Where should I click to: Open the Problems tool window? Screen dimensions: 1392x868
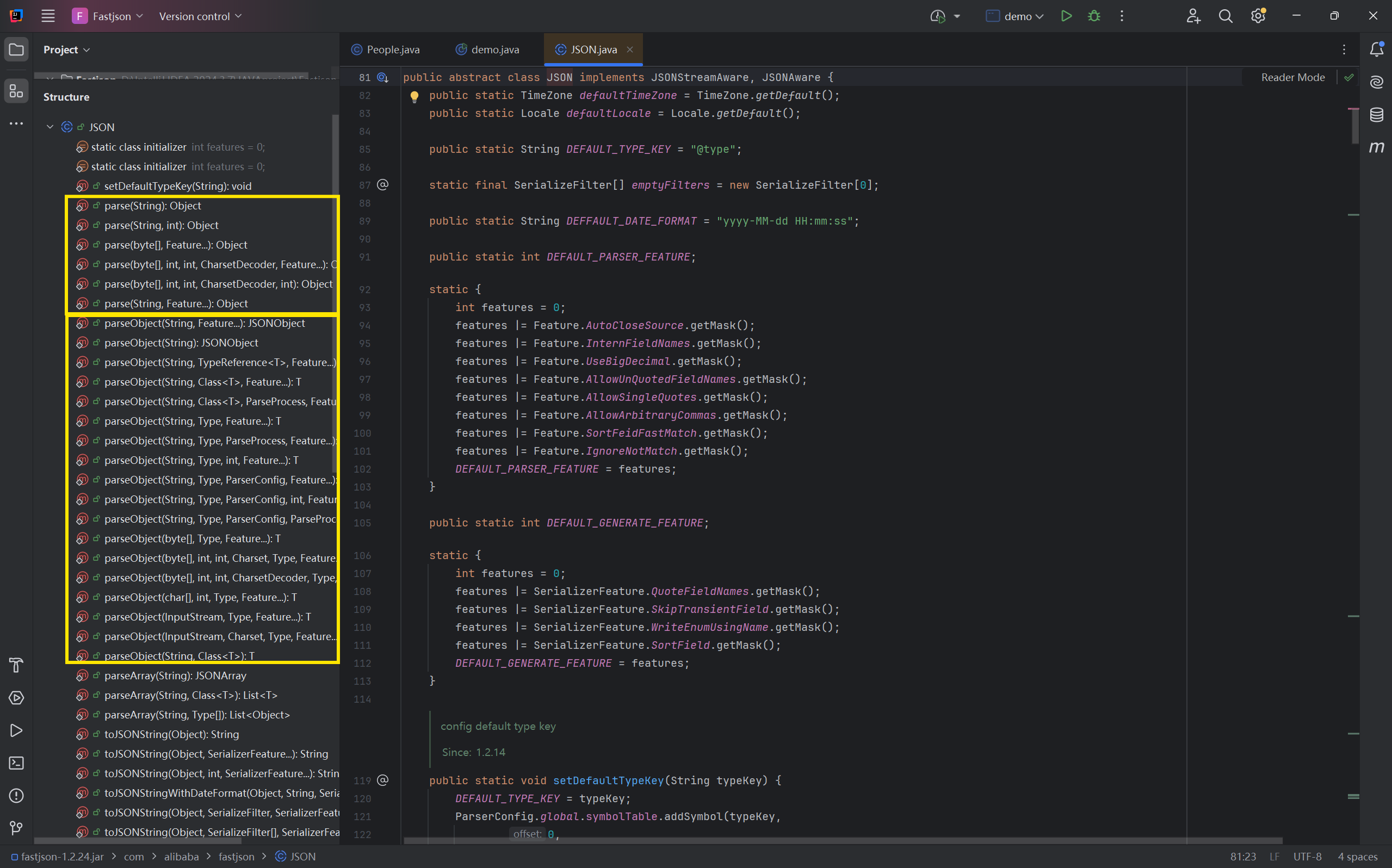(16, 796)
